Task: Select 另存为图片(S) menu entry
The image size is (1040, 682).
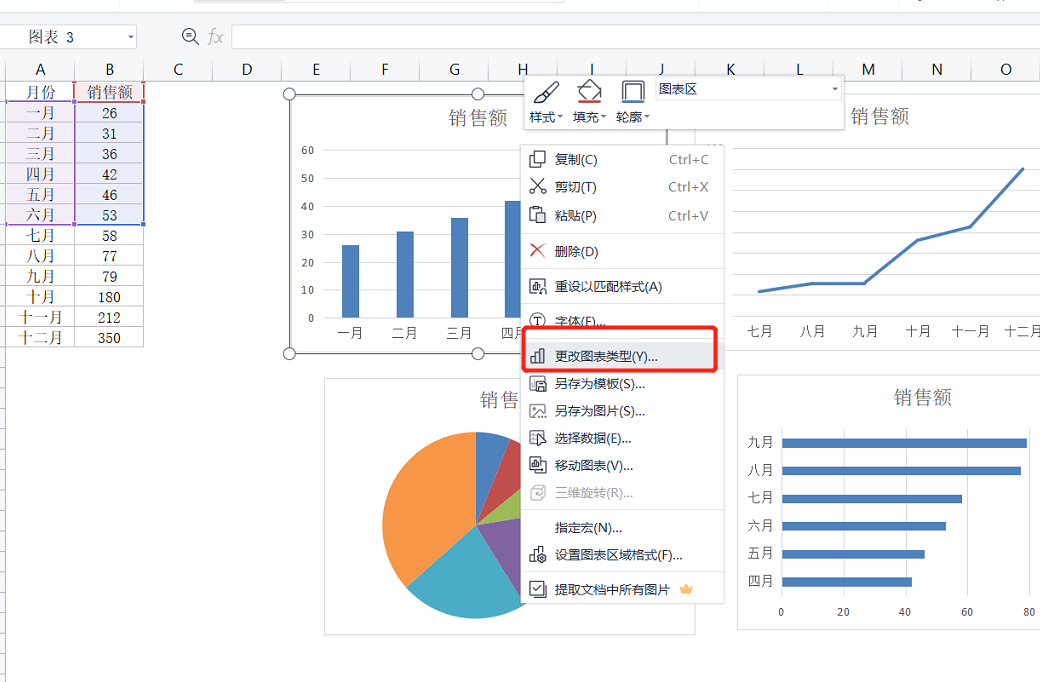Action: tap(622, 411)
